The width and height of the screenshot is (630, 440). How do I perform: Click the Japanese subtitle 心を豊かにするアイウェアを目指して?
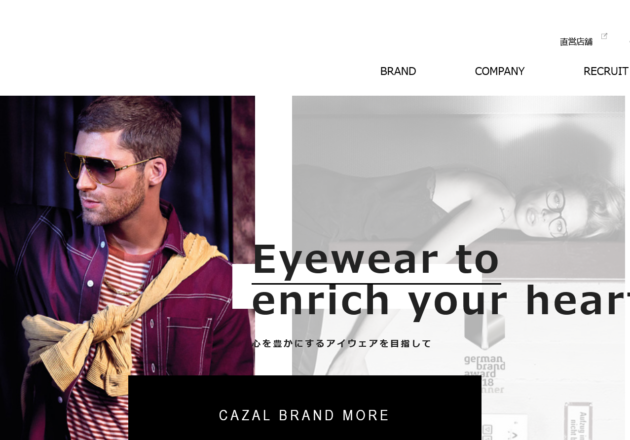pos(342,344)
